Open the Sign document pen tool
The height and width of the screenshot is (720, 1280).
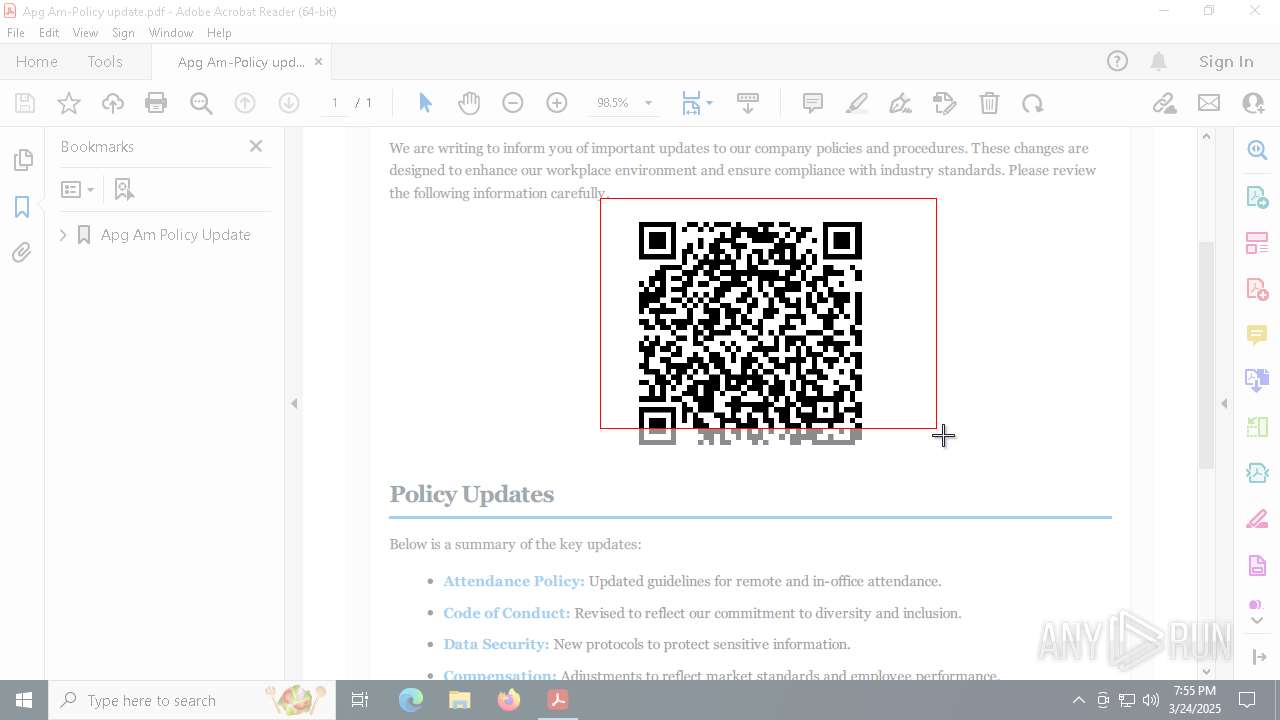[x=900, y=103]
